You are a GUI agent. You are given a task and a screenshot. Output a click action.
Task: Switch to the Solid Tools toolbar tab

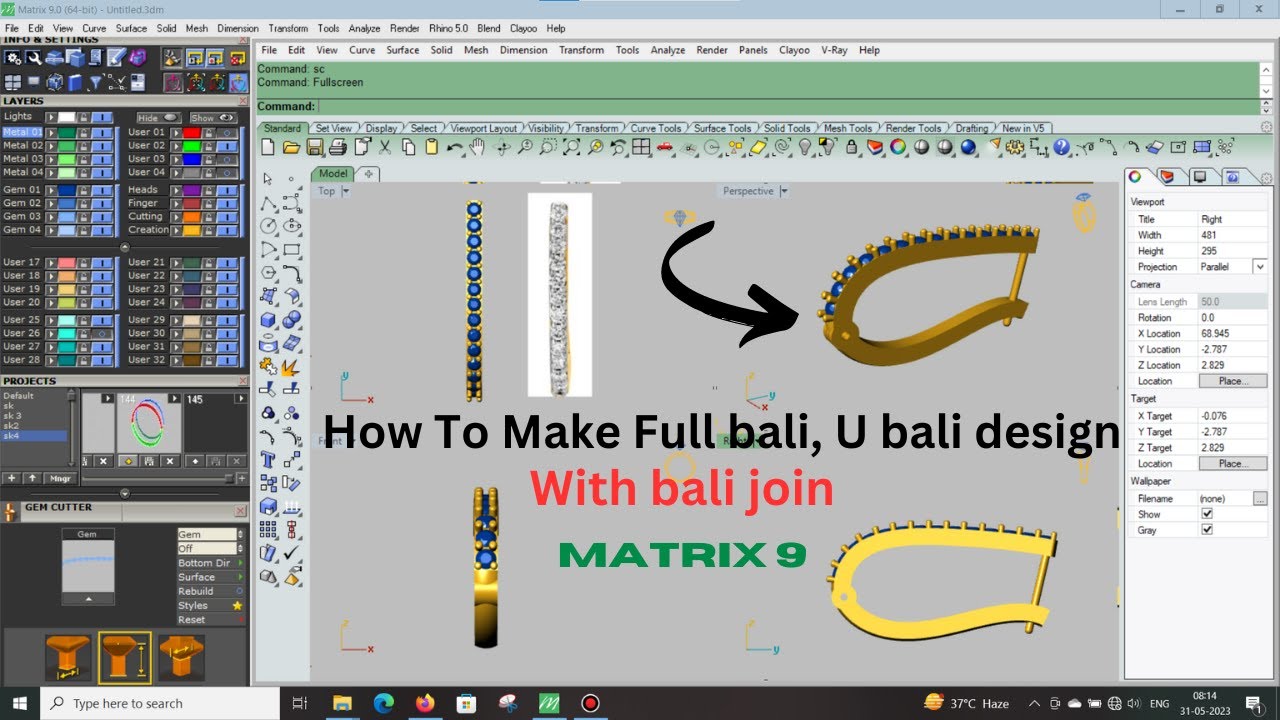(x=787, y=128)
